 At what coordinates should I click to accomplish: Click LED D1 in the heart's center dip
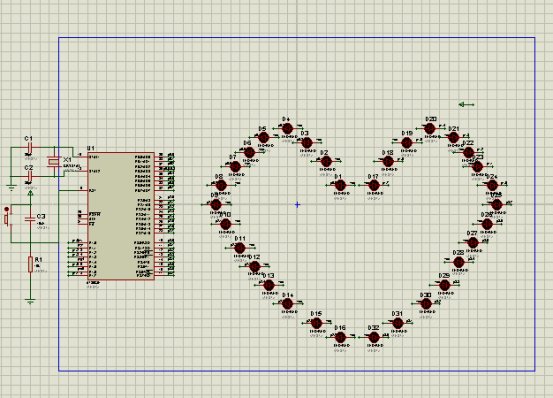click(340, 185)
